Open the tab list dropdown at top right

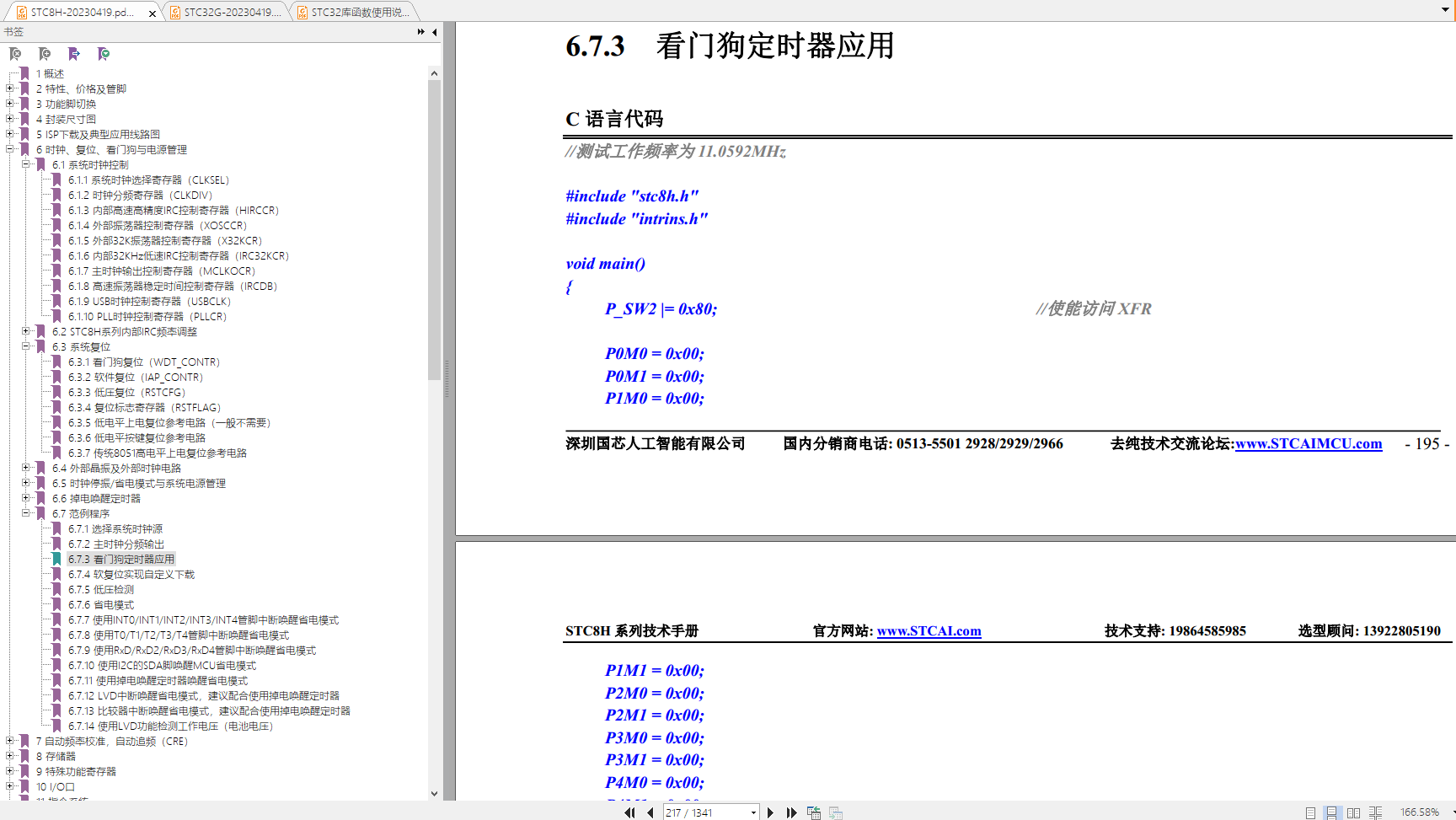(x=1445, y=10)
